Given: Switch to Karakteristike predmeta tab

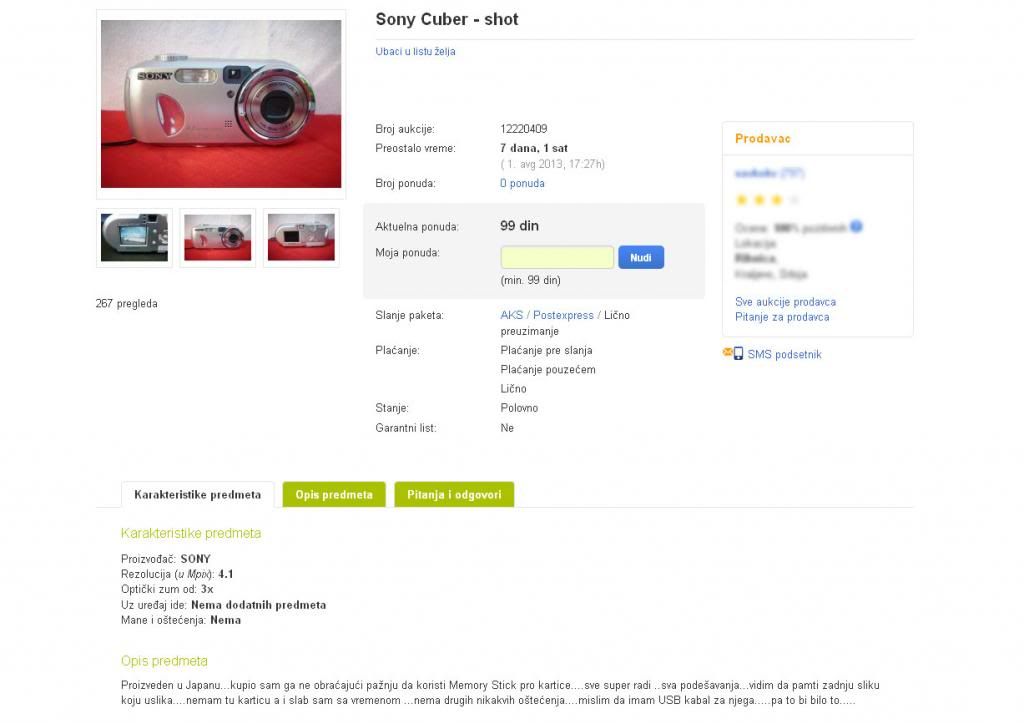Looking at the screenshot, I should pyautogui.click(x=197, y=494).
